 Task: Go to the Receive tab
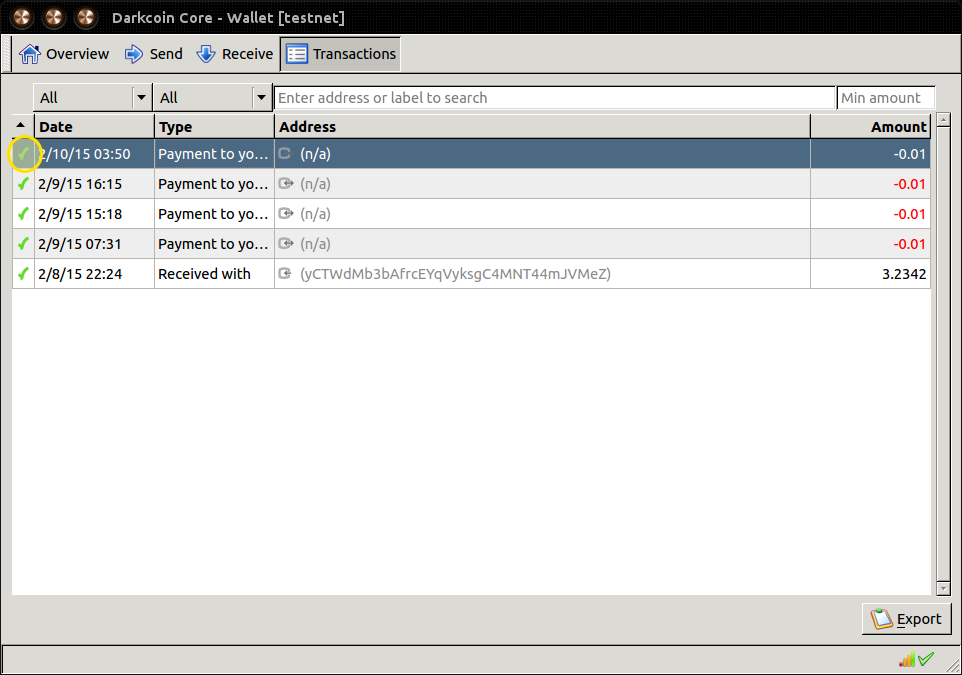click(235, 54)
